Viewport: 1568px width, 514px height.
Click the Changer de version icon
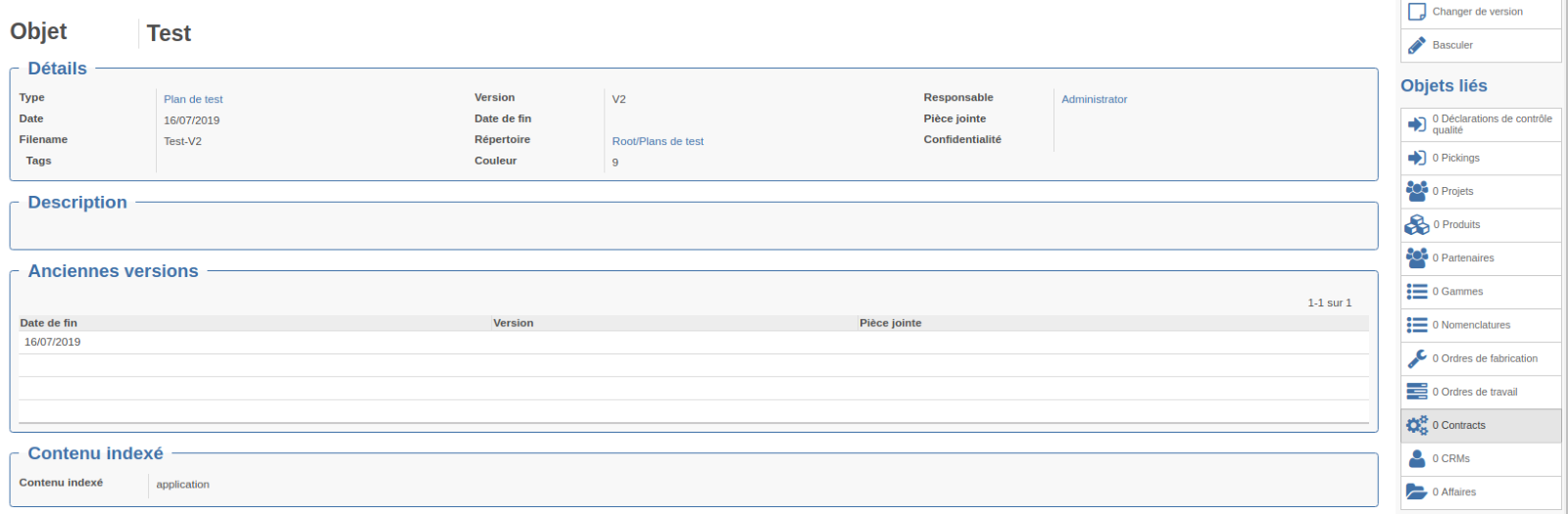click(1417, 12)
